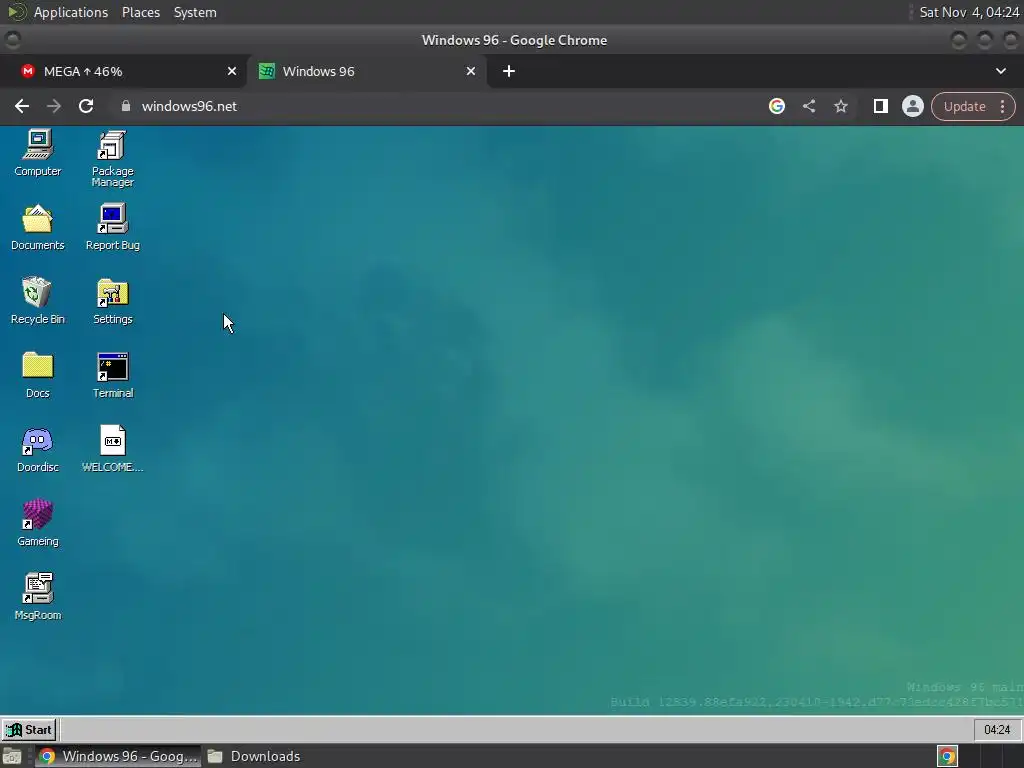The image size is (1024, 768).
Task: Select Windows 96 - Google Chrome taskbar entry
Action: (x=118, y=756)
